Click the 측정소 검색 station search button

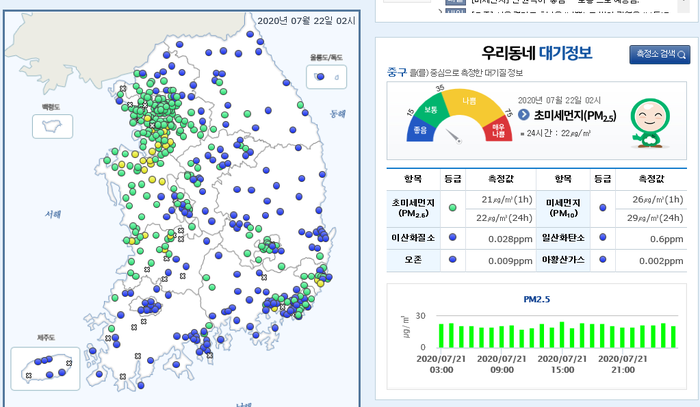[660, 54]
